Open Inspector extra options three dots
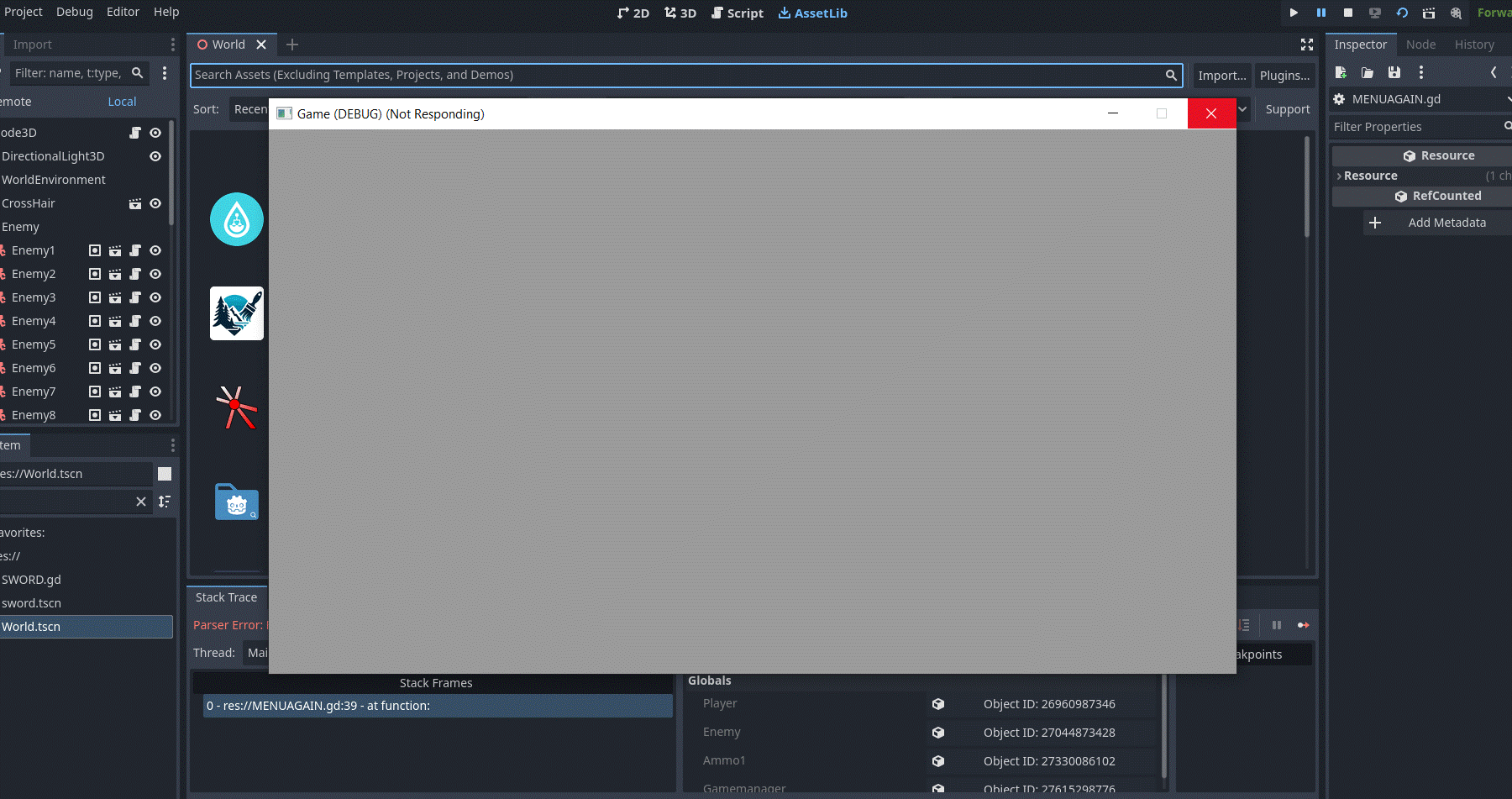The image size is (1512, 799). point(1421,72)
